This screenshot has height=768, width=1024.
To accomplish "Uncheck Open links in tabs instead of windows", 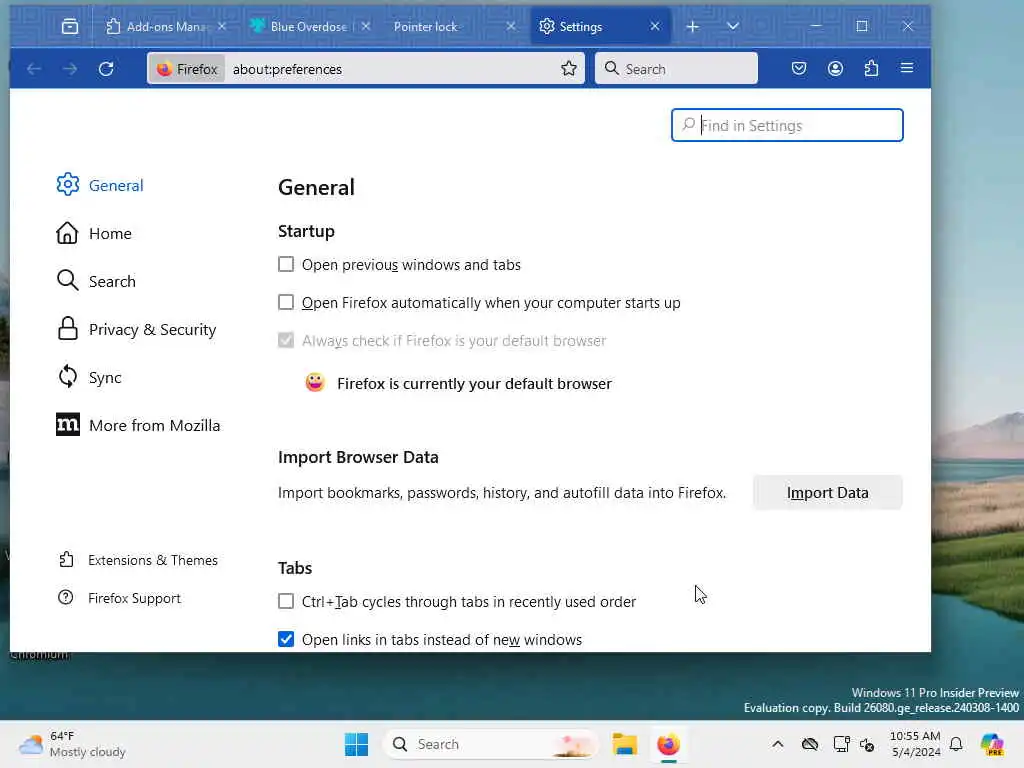I will click(286, 639).
